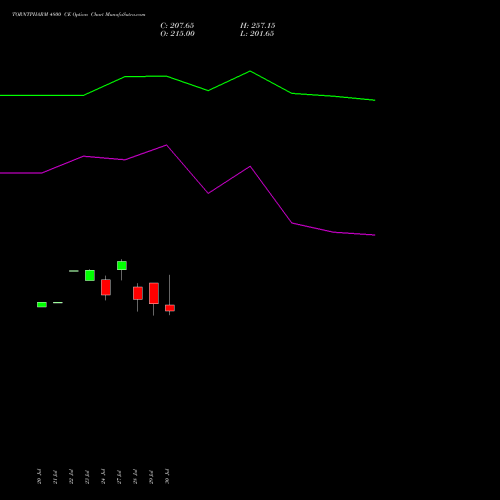Click the green candle for 23 Jul
This screenshot has height=500, width=500.
[x=90, y=275]
